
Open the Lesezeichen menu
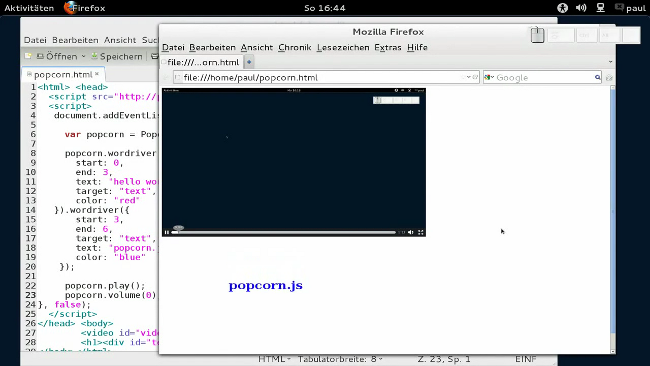(x=343, y=48)
